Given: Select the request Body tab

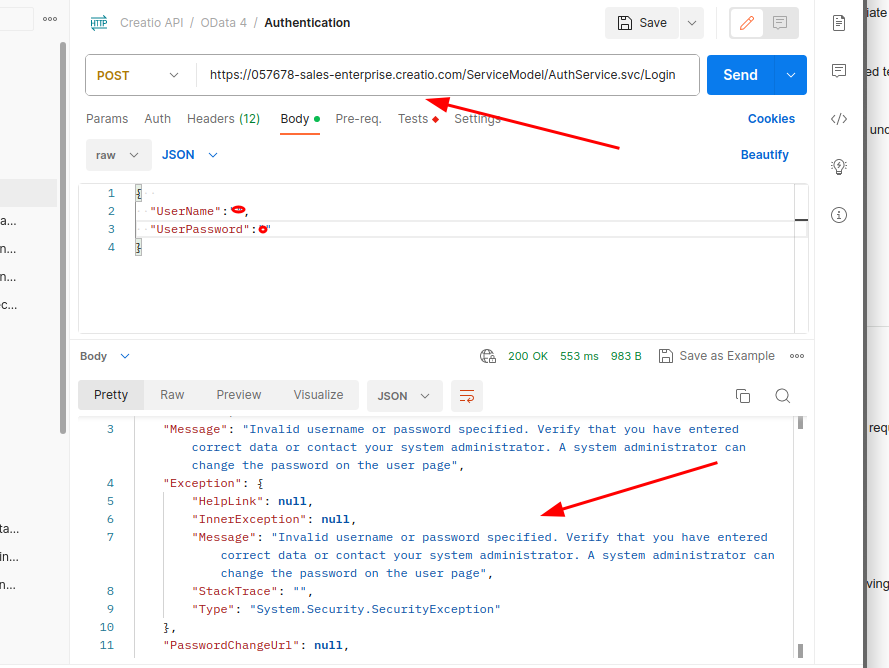Looking at the screenshot, I should tap(300, 119).
